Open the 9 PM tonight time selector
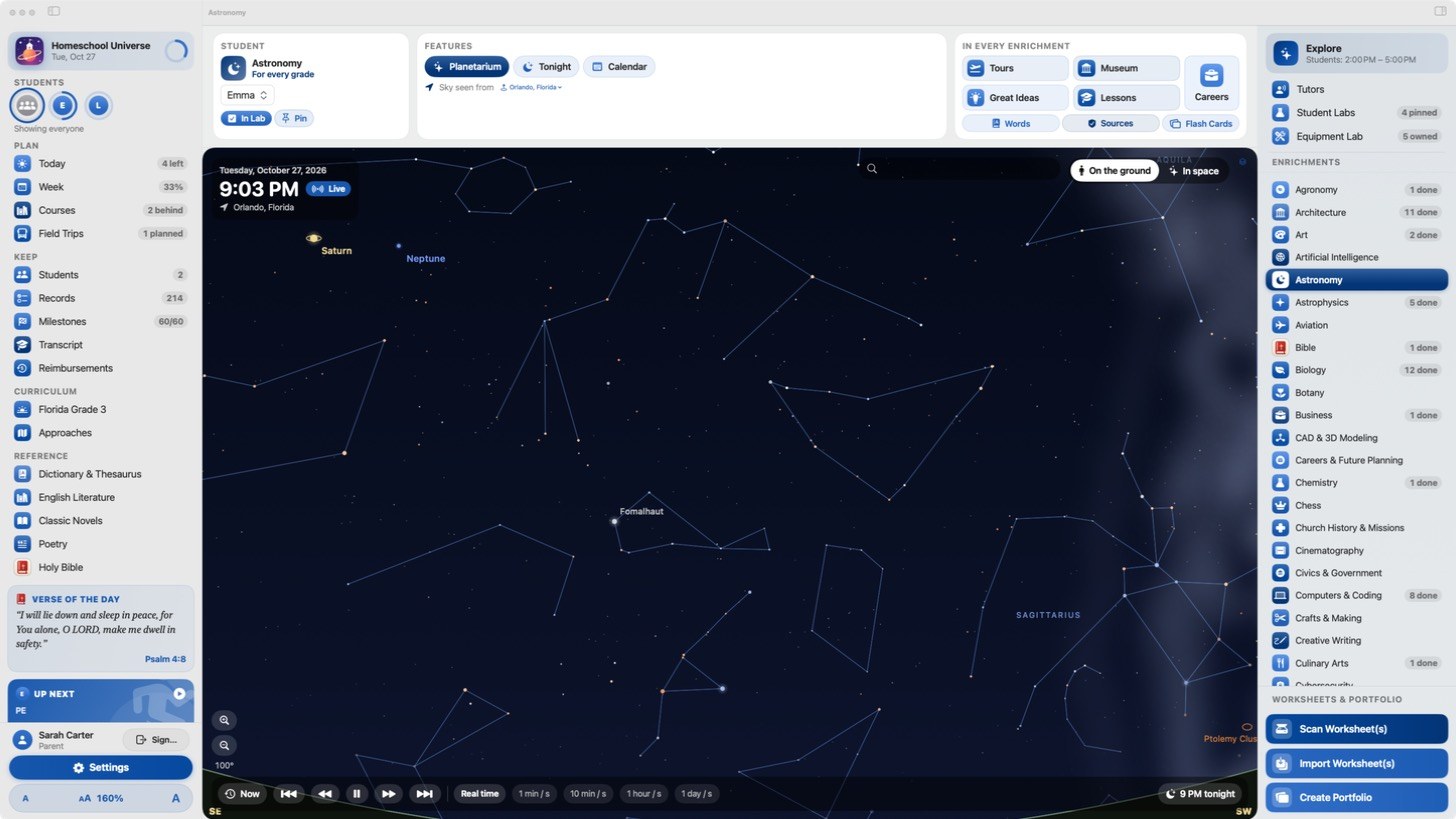The width and height of the screenshot is (1456, 819). 1200,794
